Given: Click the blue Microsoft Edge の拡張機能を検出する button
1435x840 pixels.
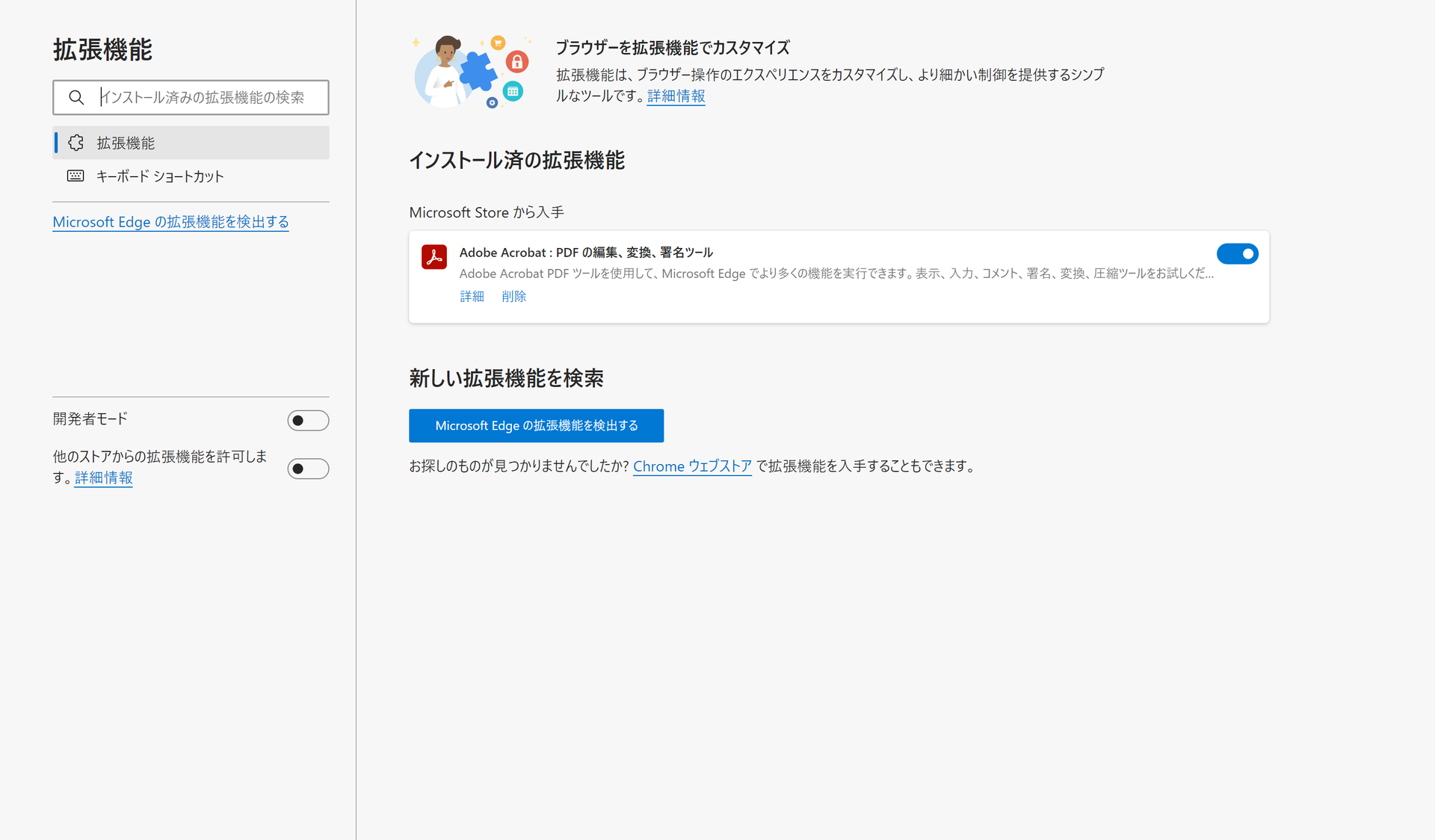Looking at the screenshot, I should click(x=536, y=425).
